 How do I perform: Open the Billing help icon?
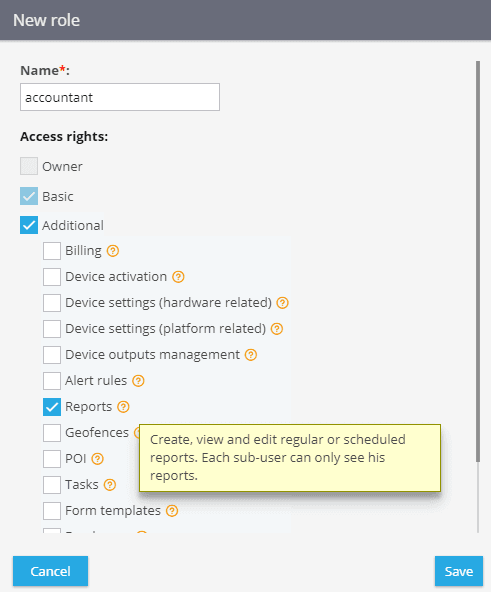(113, 251)
